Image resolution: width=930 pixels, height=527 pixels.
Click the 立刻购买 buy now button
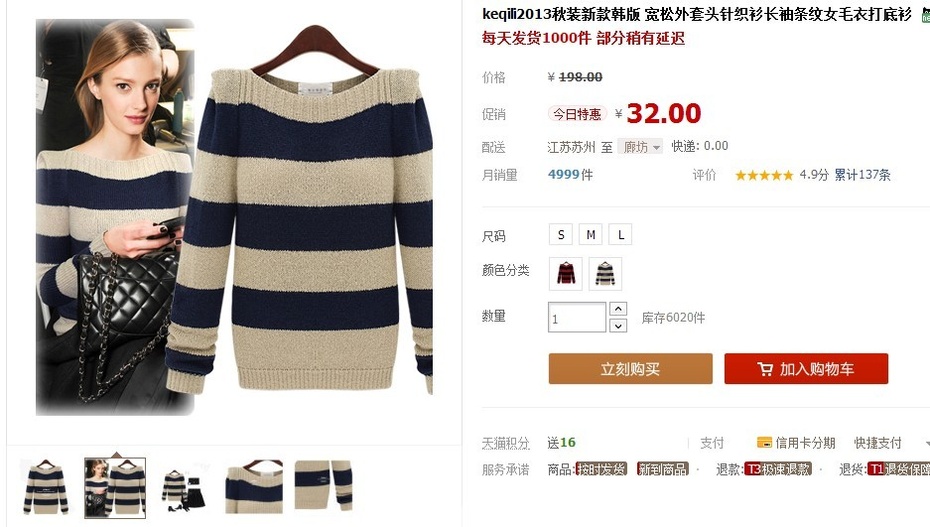[630, 369]
